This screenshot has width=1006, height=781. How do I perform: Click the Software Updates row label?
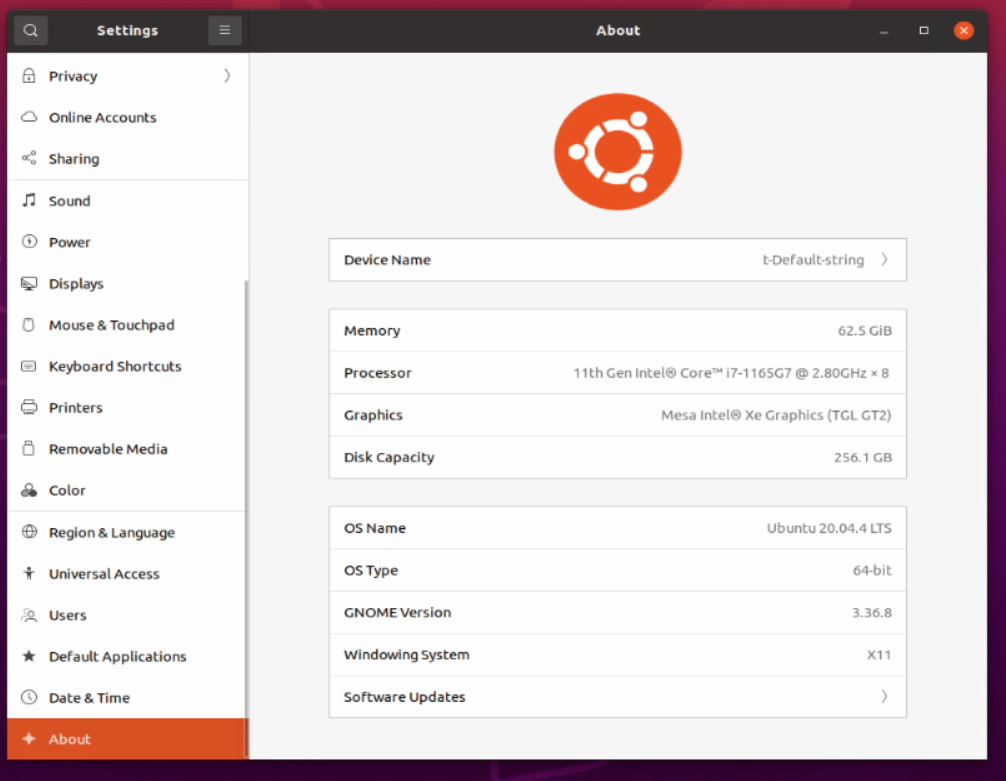404,696
